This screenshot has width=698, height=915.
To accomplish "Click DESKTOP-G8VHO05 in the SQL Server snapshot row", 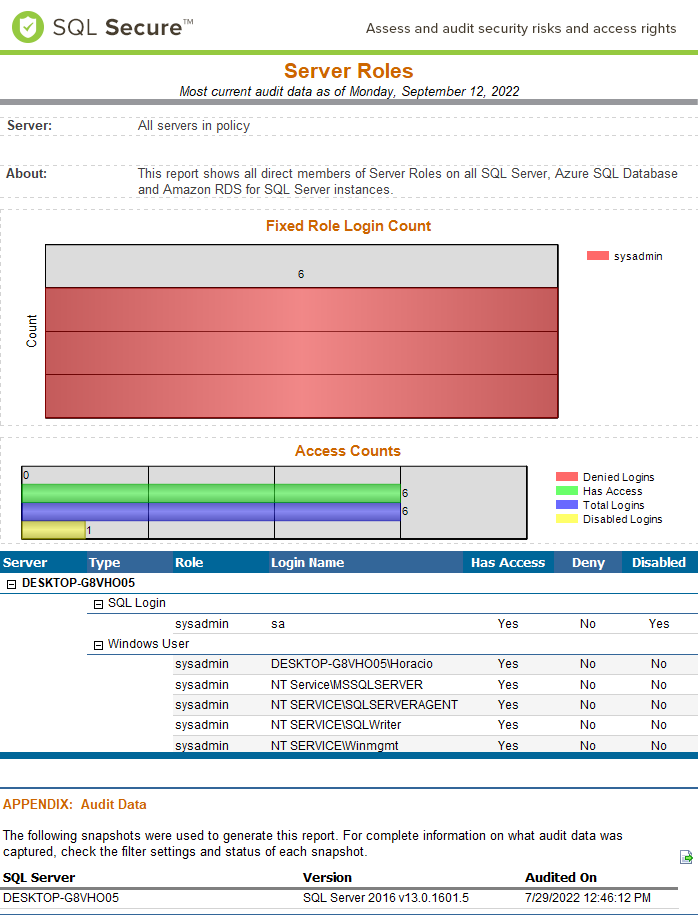I will click(61, 897).
